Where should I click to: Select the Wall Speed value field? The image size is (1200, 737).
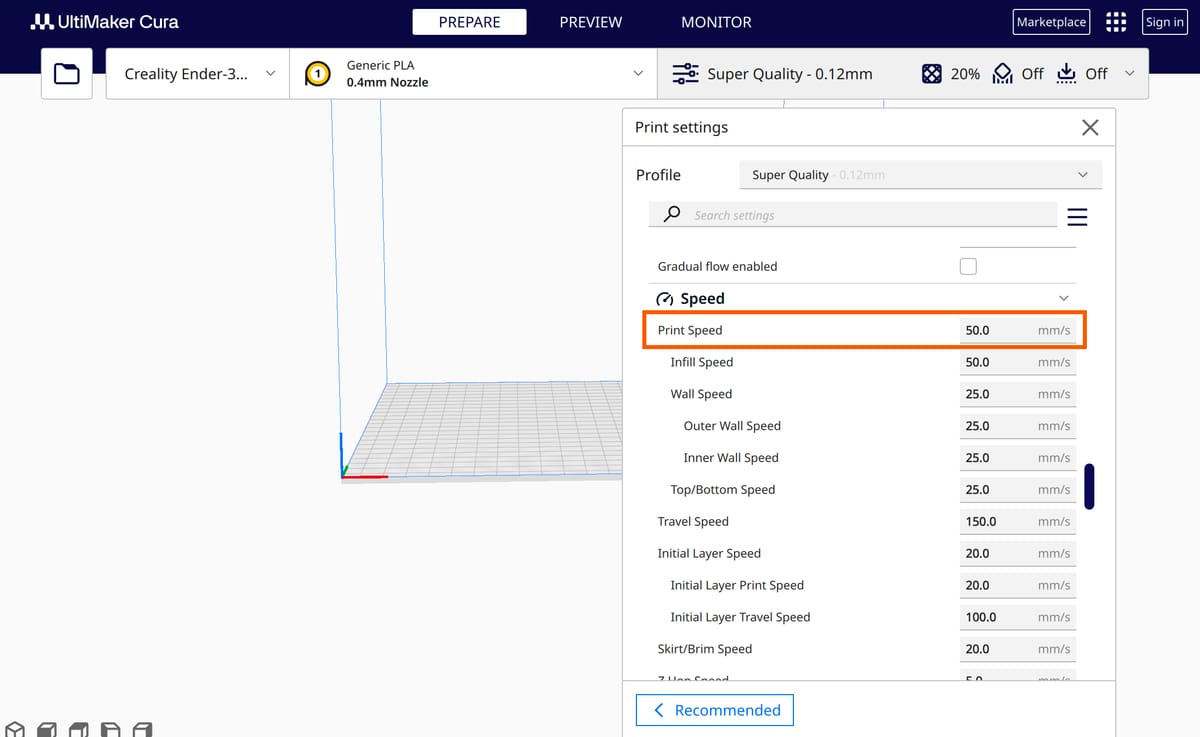pos(1017,394)
